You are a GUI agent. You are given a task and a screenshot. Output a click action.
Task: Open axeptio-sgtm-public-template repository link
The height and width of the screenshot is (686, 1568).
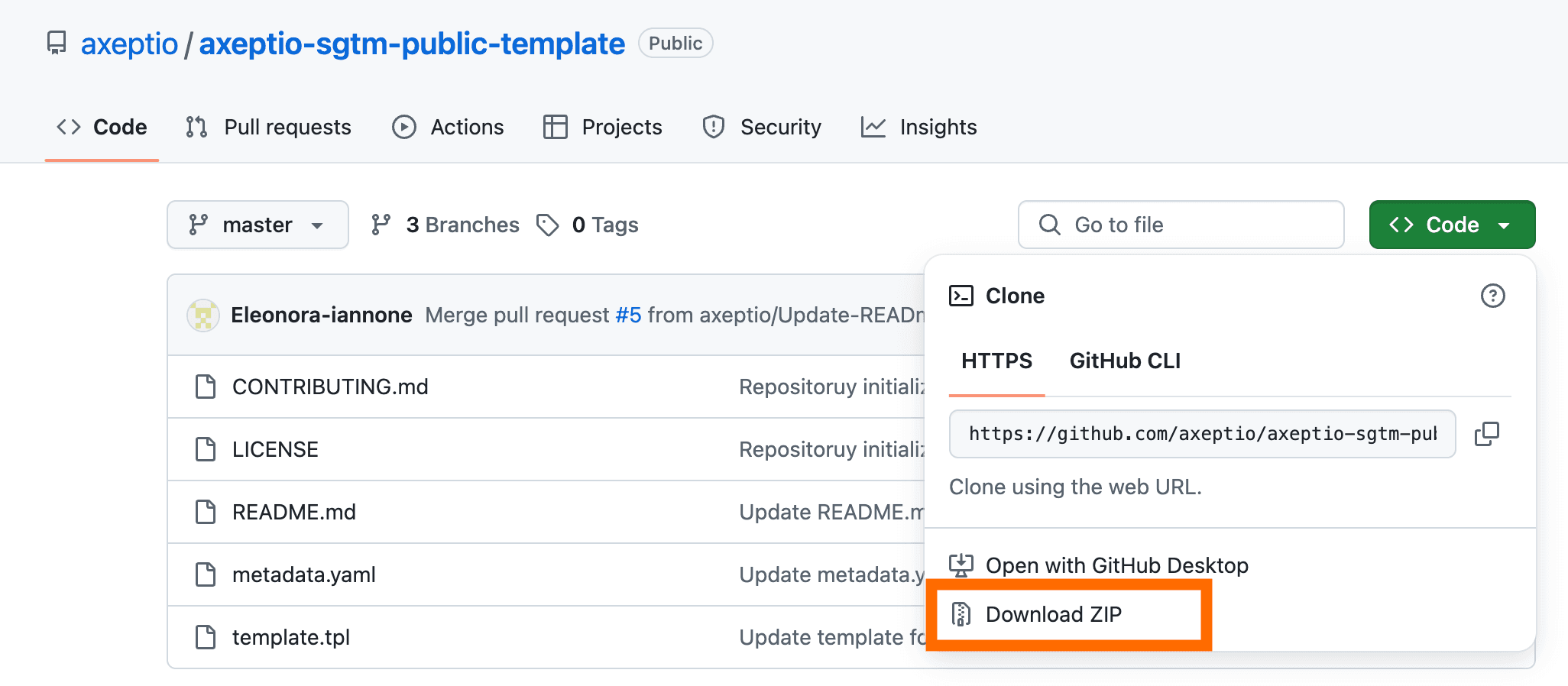click(x=412, y=44)
